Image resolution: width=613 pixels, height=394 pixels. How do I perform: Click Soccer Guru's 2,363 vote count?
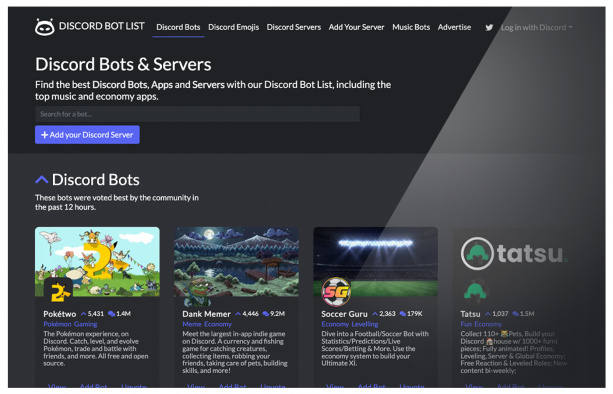click(387, 313)
